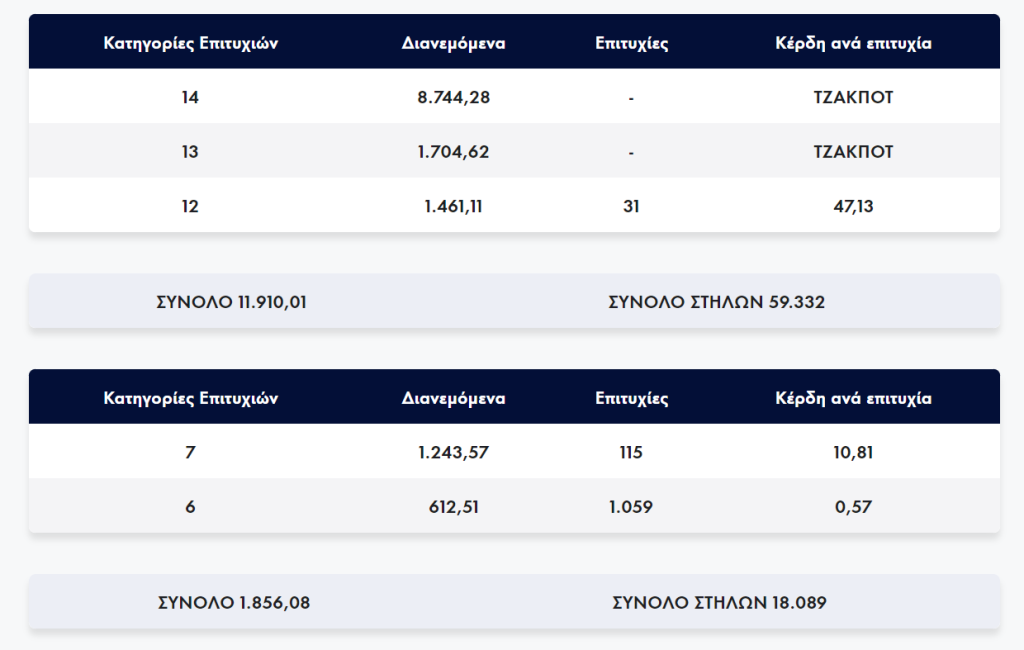1024x650 pixels.
Task: Click the first table's Κατηγορίες Επιτυχιών header
Action: coord(191,44)
